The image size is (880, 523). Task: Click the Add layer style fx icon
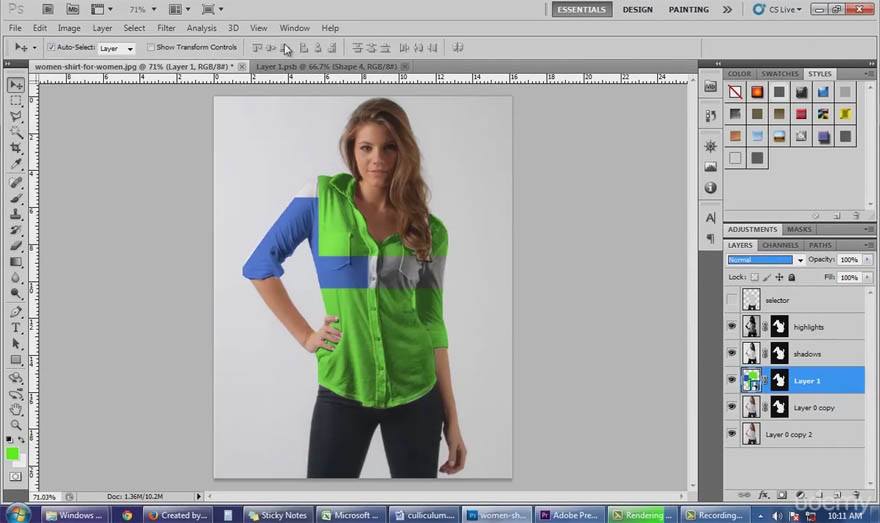click(763, 495)
